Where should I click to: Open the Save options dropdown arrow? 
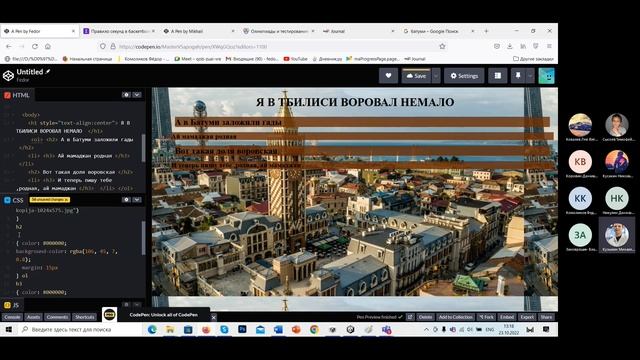[x=436, y=76]
